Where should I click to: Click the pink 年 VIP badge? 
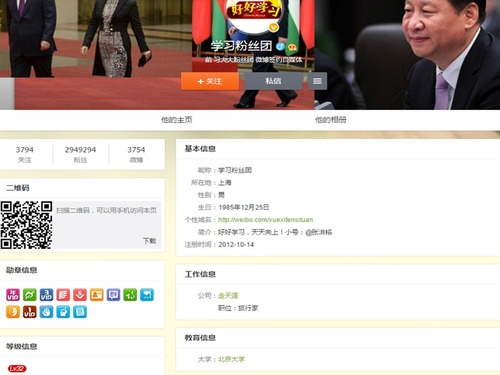[x=13, y=295]
